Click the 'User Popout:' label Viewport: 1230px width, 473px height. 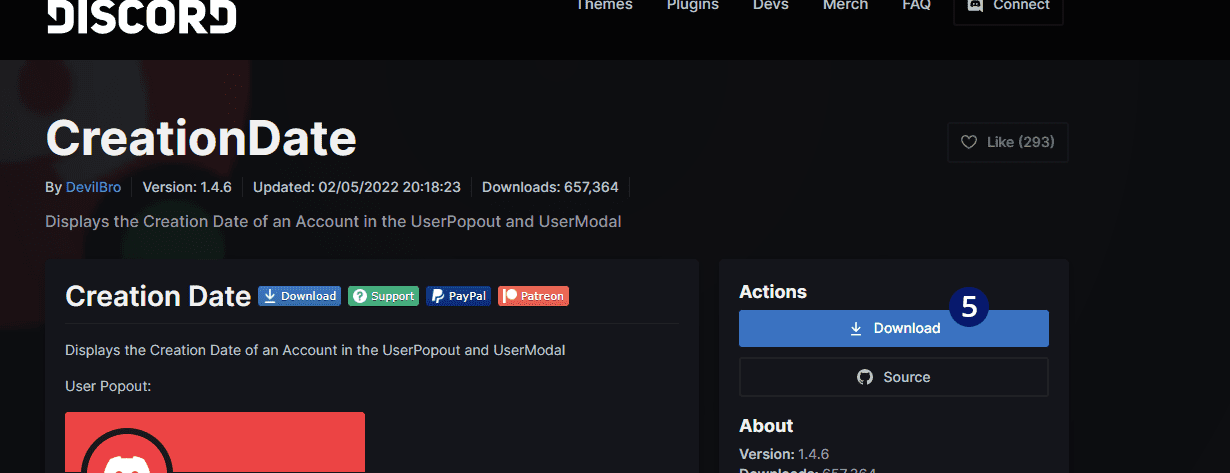pyautogui.click(x=108, y=385)
